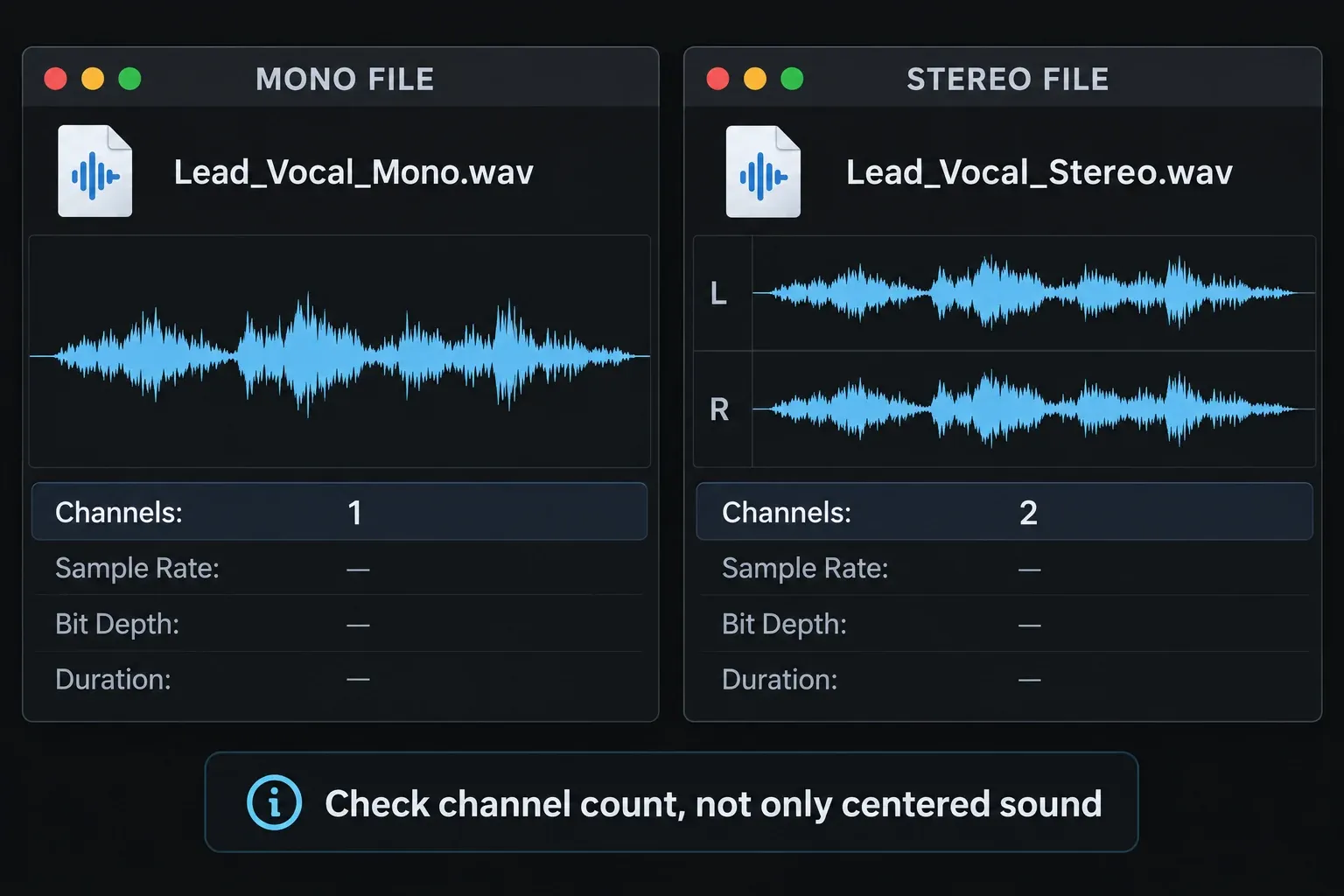Click the Lead_Vocal_Mono.wav audio file icon

(x=95, y=171)
